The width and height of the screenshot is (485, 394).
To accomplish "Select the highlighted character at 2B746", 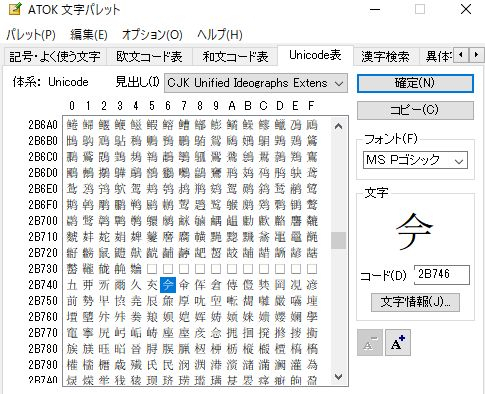I will click(x=168, y=285).
